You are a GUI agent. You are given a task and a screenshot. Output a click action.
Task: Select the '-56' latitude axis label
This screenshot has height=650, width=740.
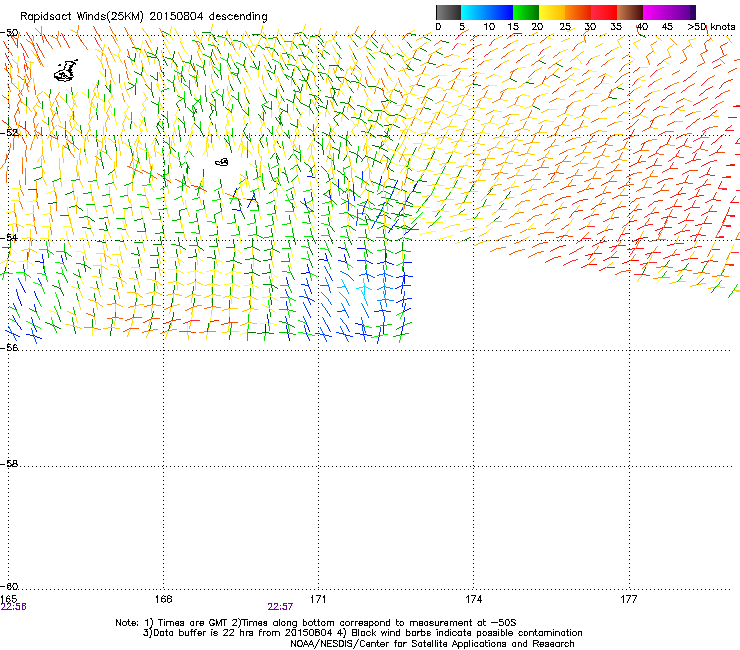[9, 347]
